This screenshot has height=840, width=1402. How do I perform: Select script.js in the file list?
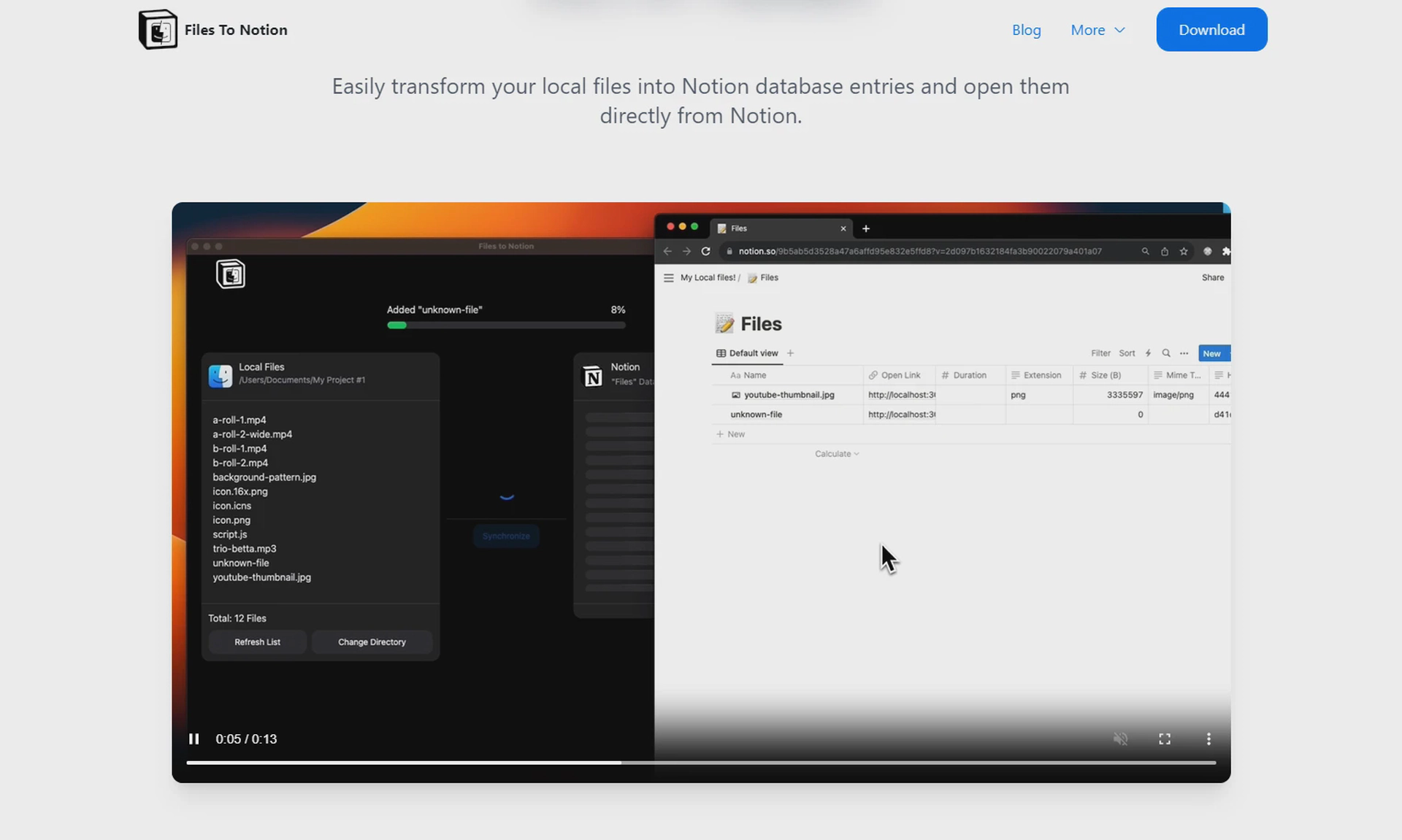(x=229, y=534)
